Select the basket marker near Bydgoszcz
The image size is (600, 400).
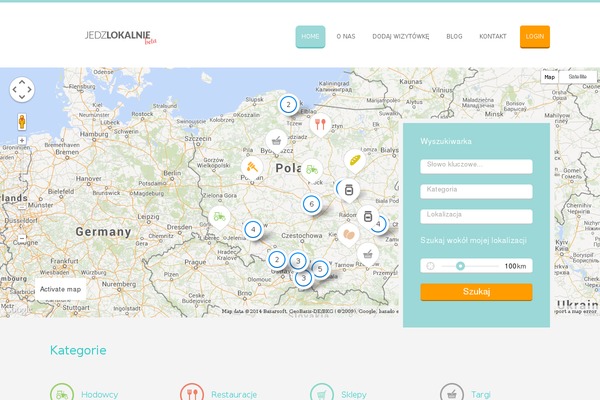[276, 142]
